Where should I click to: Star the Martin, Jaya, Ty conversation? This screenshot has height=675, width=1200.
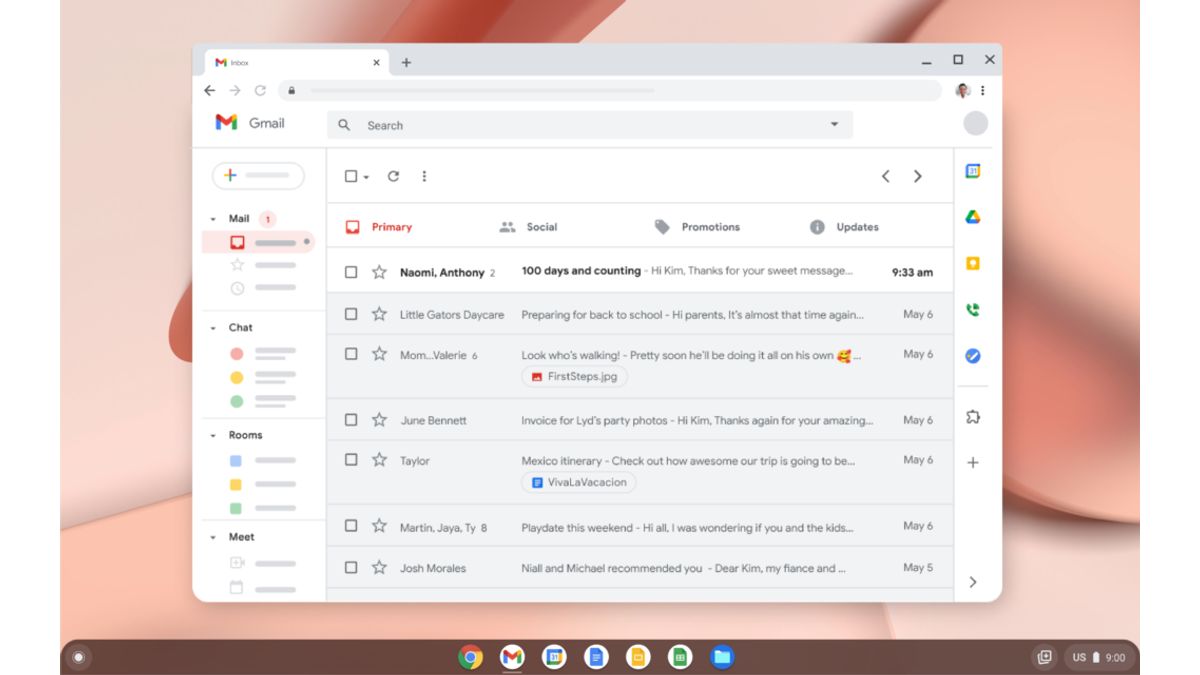[x=379, y=526]
